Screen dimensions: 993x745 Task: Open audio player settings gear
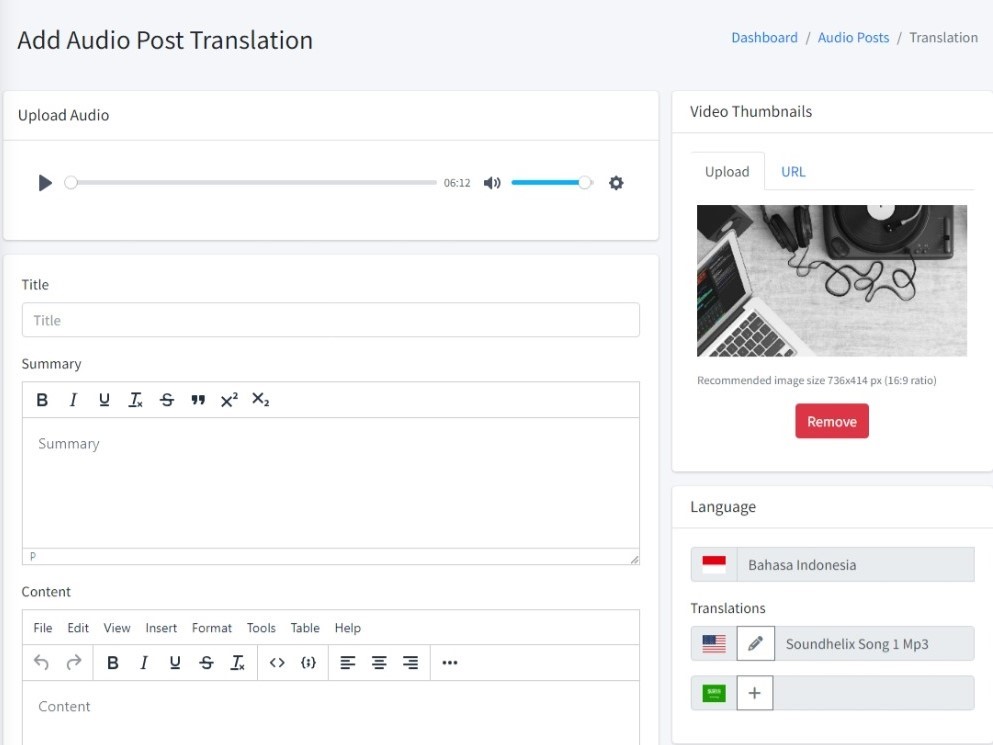coord(616,183)
